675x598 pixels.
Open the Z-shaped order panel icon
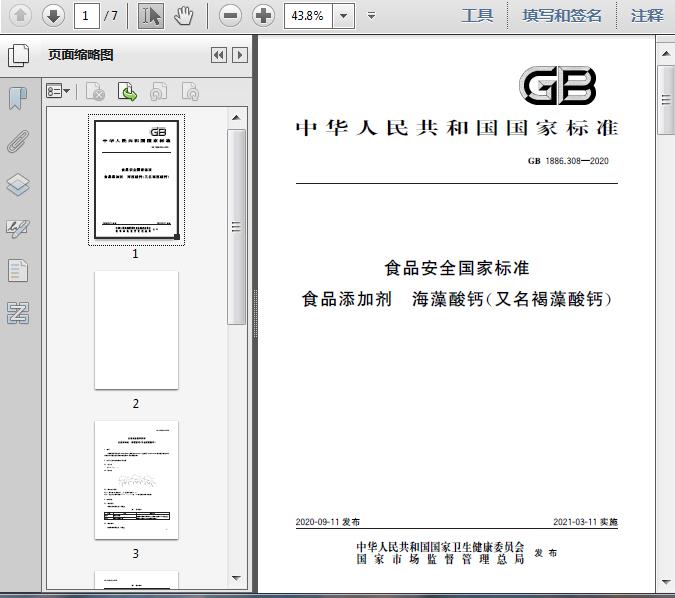pyautogui.click(x=18, y=313)
